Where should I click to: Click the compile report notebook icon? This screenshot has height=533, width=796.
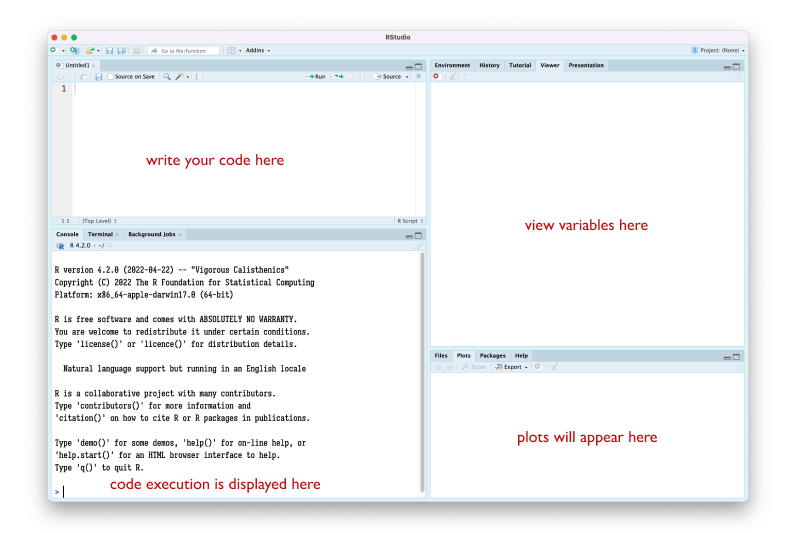(x=199, y=77)
